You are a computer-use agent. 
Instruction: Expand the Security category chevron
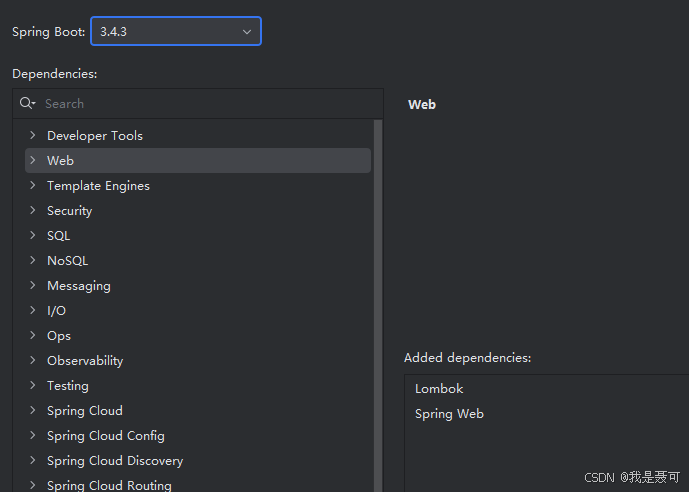pyautogui.click(x=33, y=210)
